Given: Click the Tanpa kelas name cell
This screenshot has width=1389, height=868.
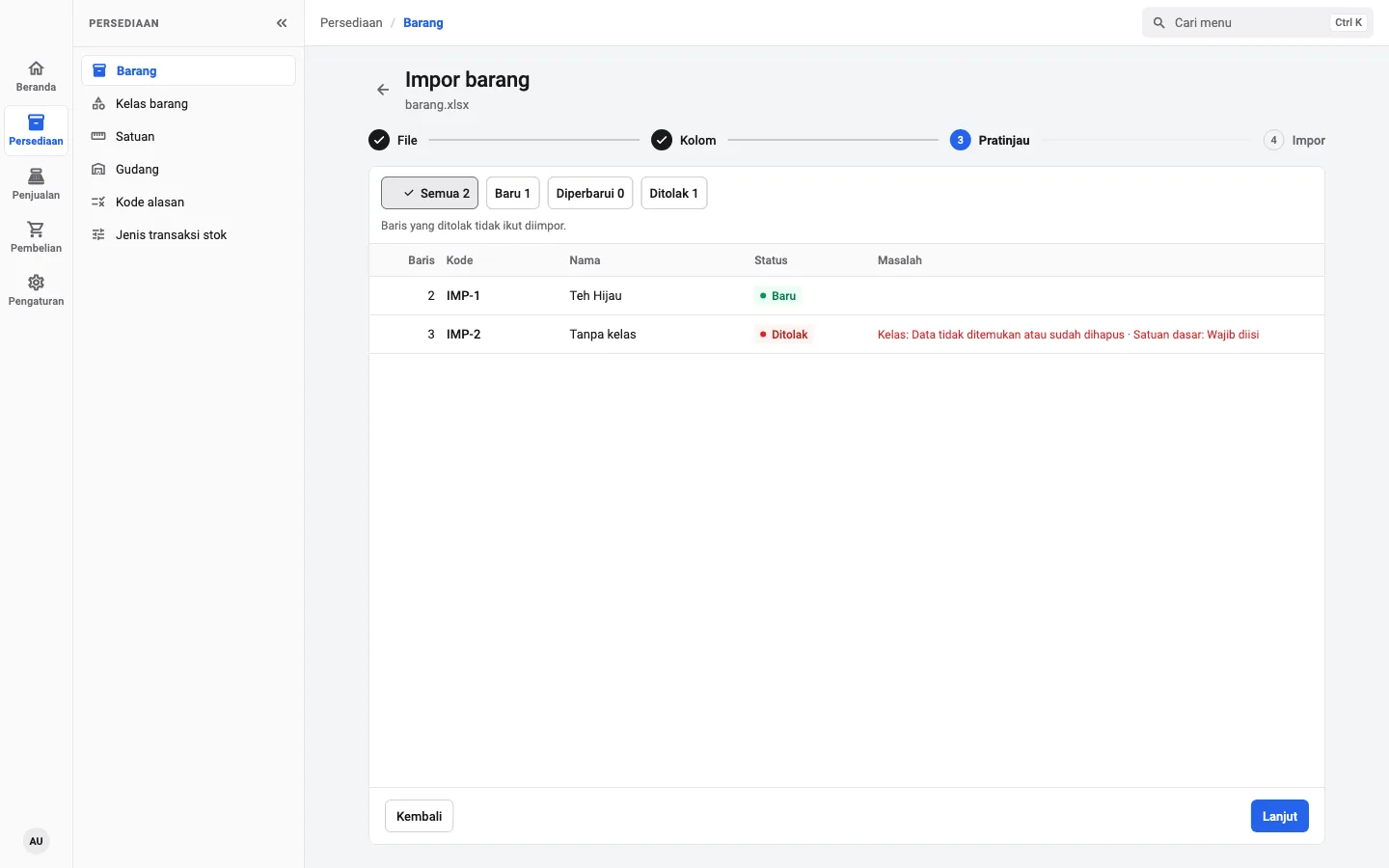Looking at the screenshot, I should tap(603, 335).
